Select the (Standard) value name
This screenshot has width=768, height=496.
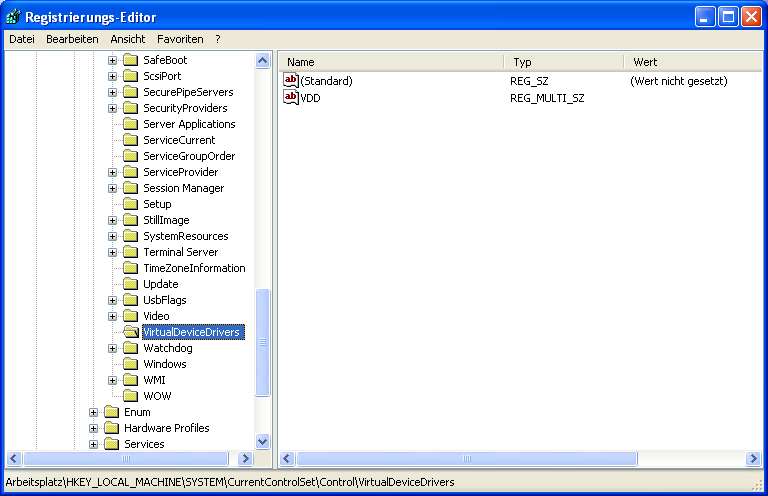click(326, 81)
